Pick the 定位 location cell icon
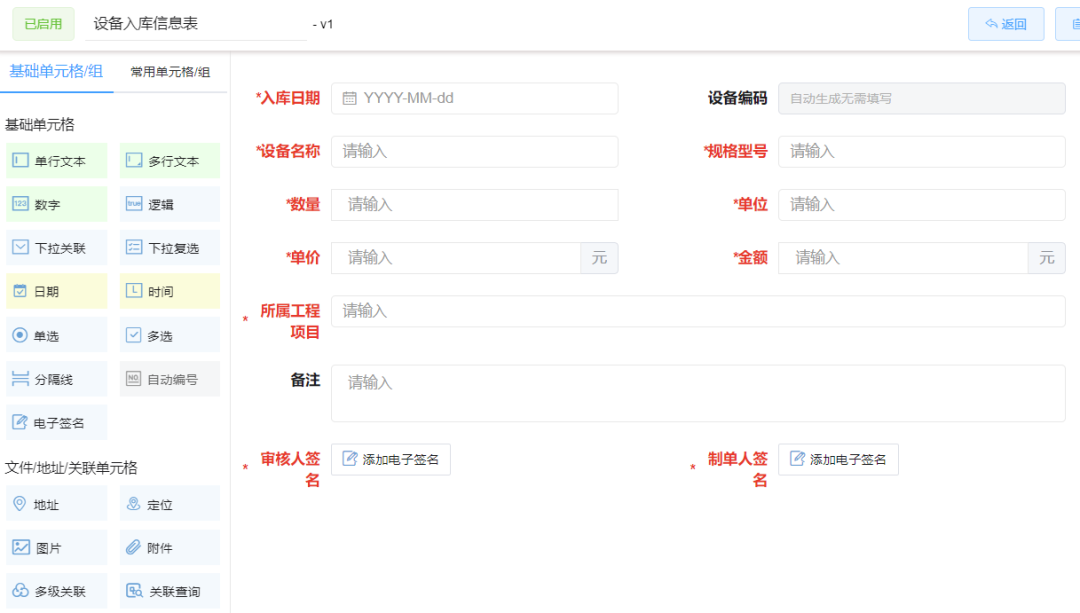Image resolution: width=1080 pixels, height=613 pixels. tap(134, 503)
